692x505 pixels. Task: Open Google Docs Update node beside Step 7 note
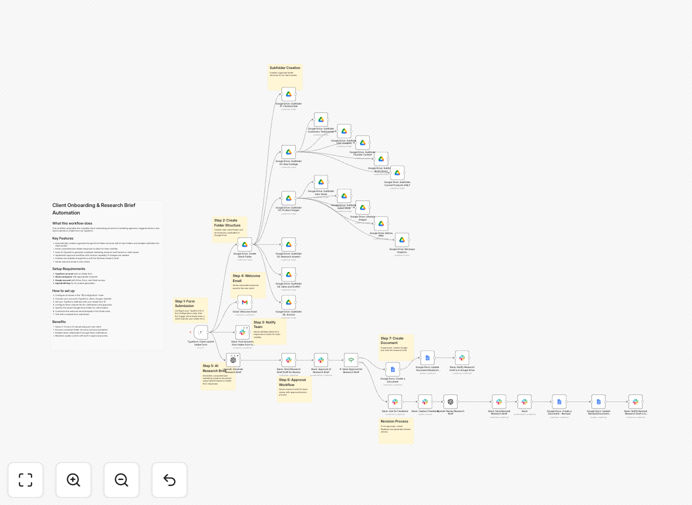pyautogui.click(x=427, y=358)
